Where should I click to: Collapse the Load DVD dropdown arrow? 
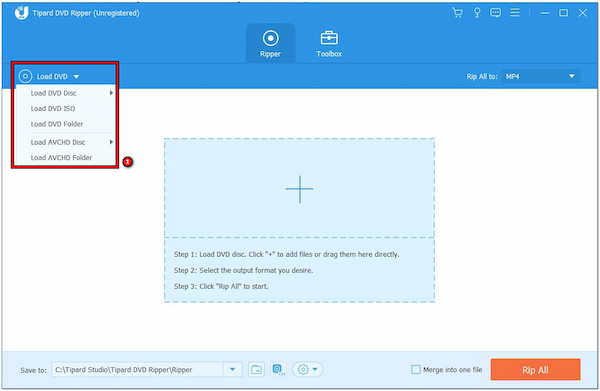[x=76, y=77]
